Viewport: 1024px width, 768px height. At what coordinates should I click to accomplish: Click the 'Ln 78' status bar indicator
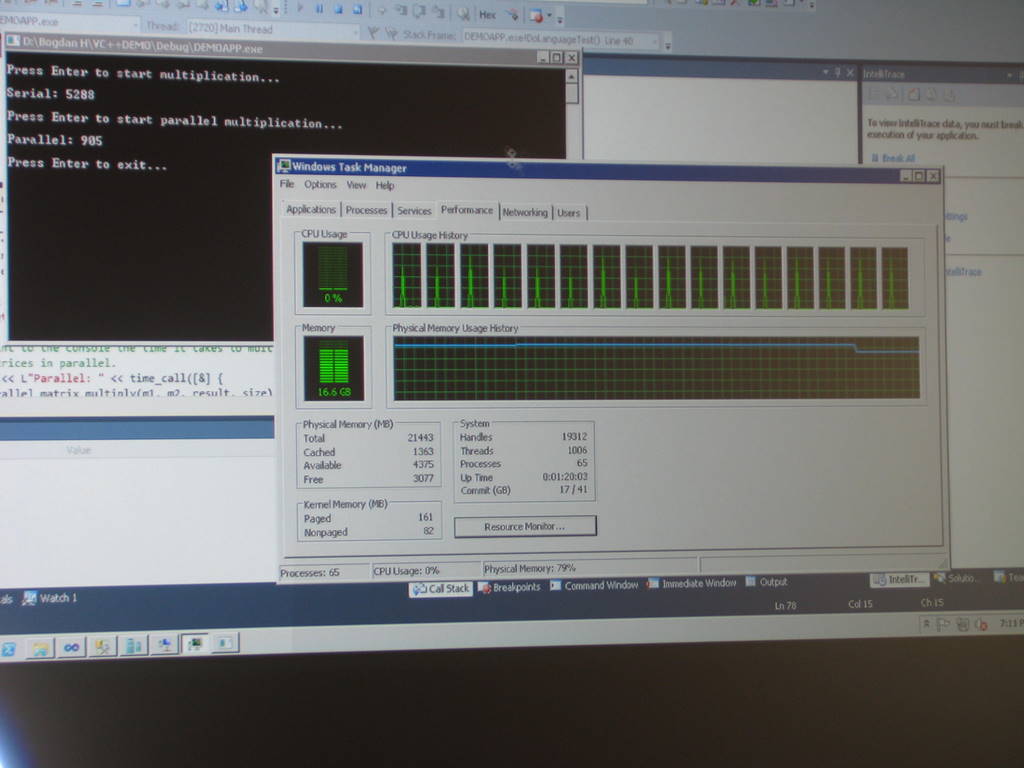click(x=786, y=605)
